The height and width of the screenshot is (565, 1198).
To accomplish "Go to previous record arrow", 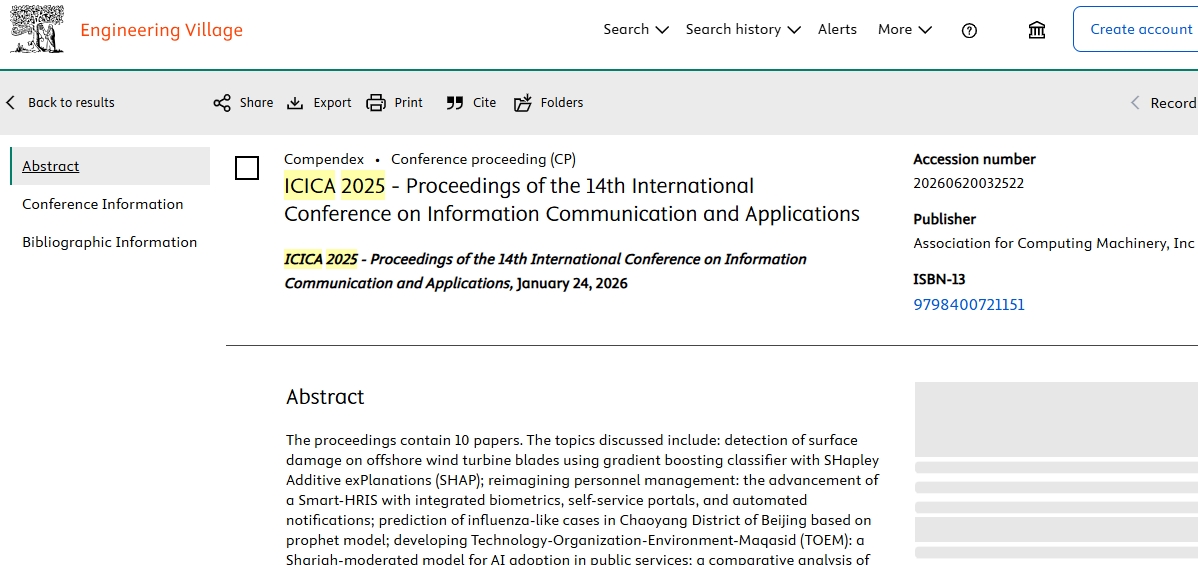I will [1135, 102].
